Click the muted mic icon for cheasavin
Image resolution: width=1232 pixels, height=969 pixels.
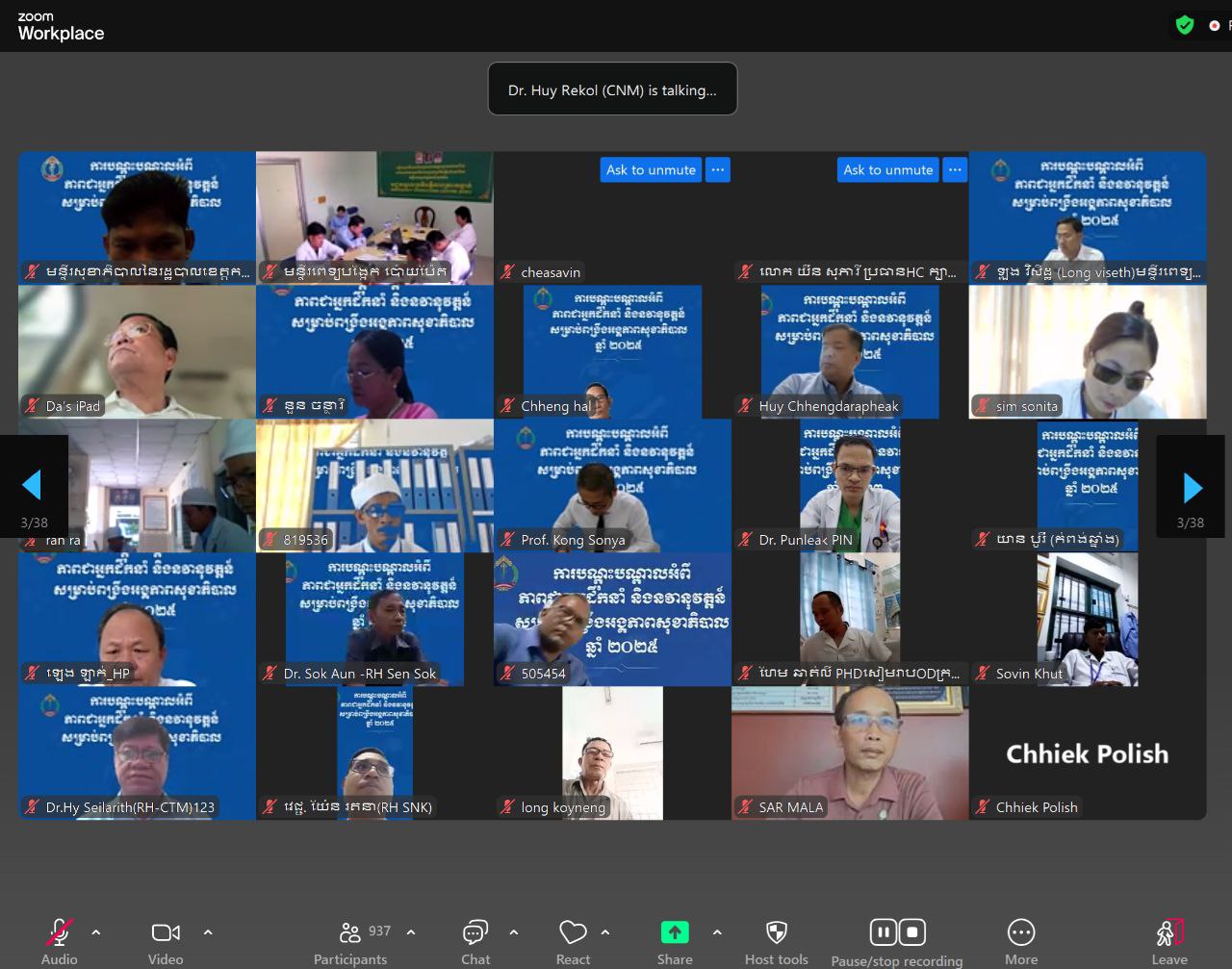pyautogui.click(x=508, y=272)
